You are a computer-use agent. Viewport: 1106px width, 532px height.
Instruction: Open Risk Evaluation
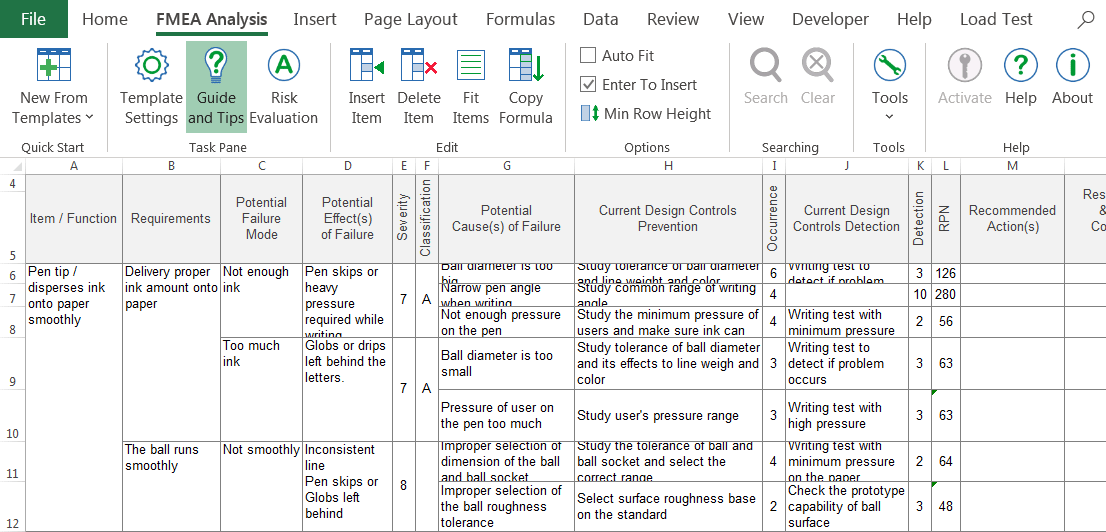coord(284,88)
